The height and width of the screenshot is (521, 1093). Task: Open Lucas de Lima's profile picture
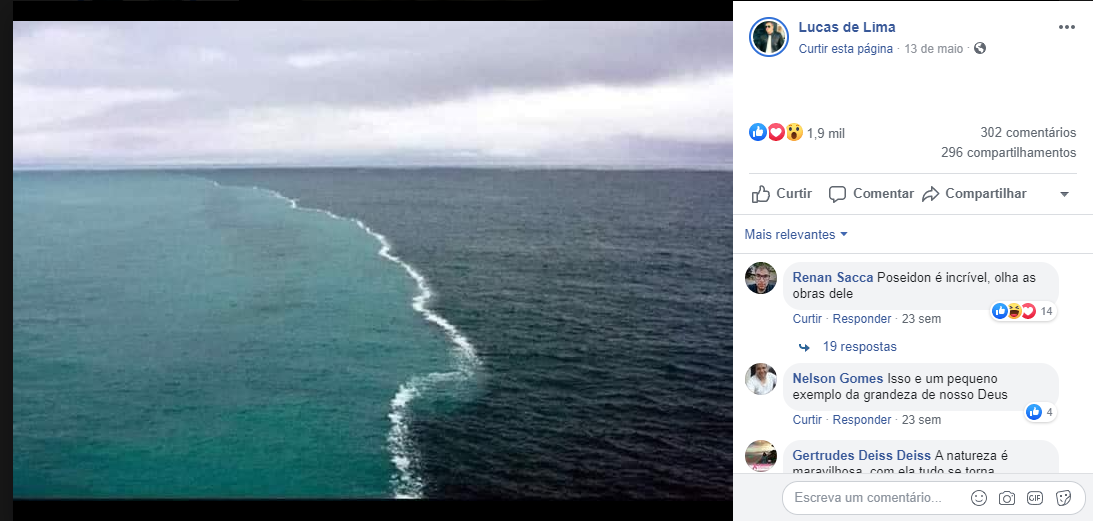[x=769, y=37]
